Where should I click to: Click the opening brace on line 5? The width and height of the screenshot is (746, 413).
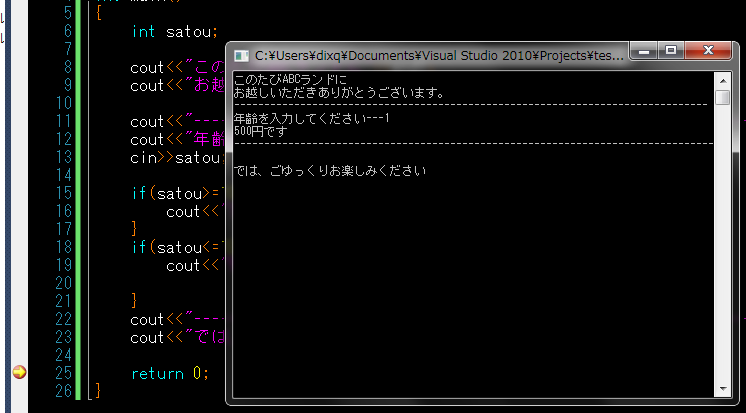coord(98,13)
